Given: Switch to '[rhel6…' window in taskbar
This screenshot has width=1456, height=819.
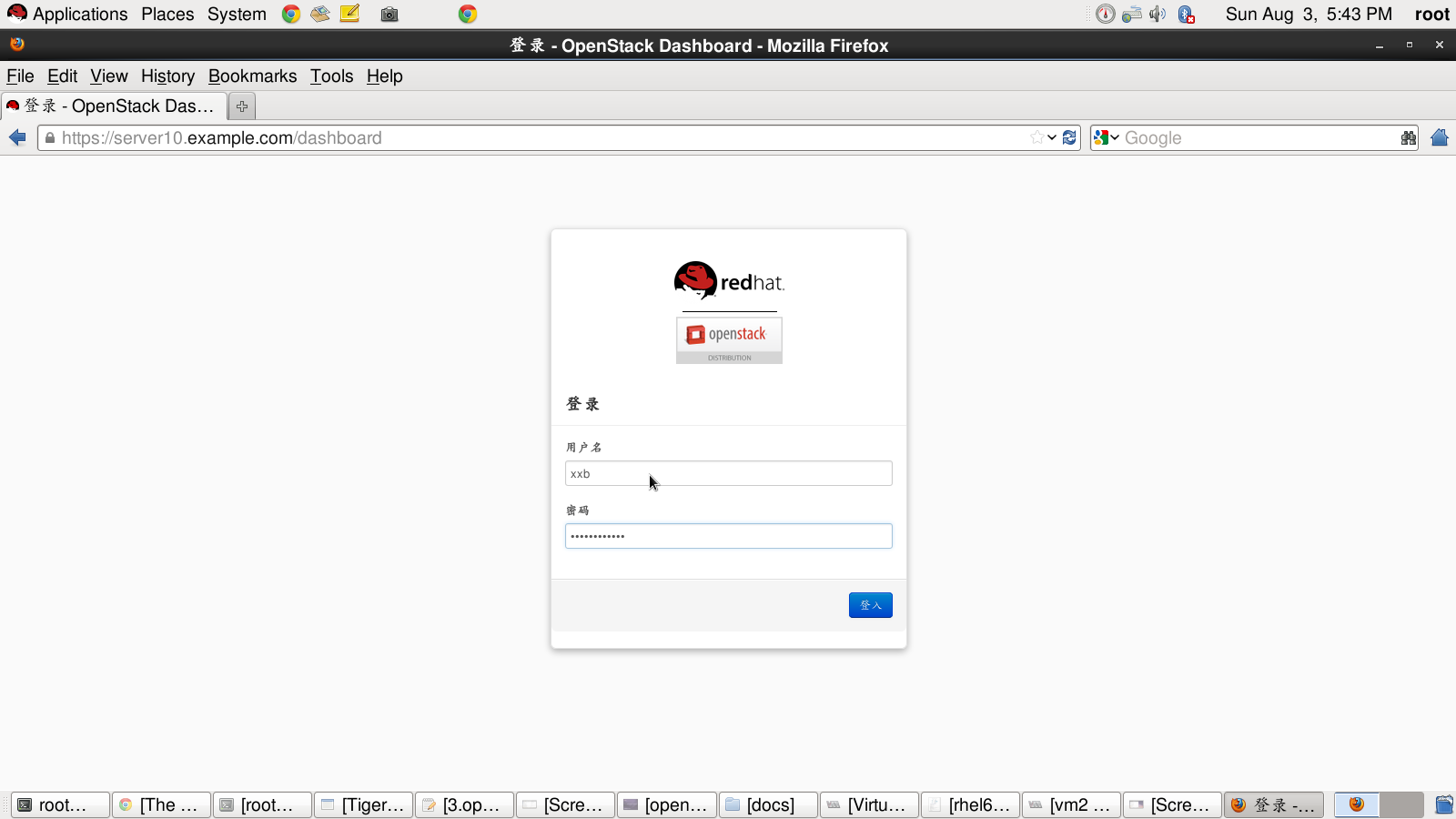Looking at the screenshot, I should [x=970, y=804].
